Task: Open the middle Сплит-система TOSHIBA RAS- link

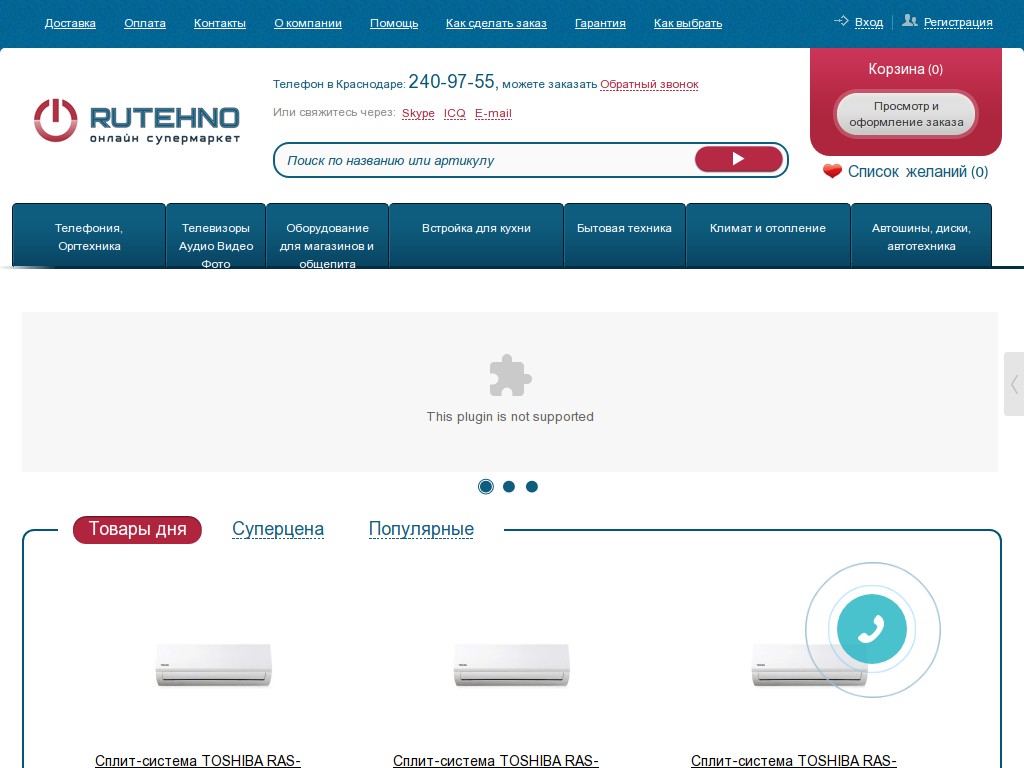Action: pyautogui.click(x=496, y=760)
